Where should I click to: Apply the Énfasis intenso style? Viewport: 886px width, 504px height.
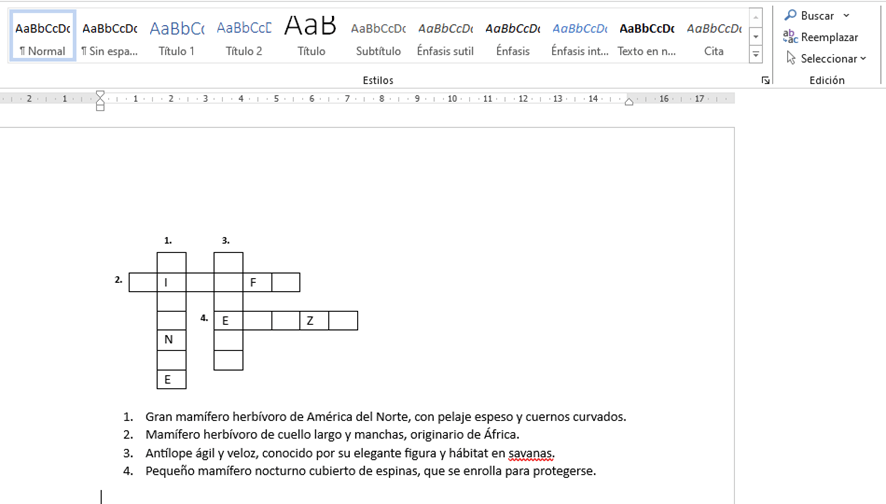[580, 36]
